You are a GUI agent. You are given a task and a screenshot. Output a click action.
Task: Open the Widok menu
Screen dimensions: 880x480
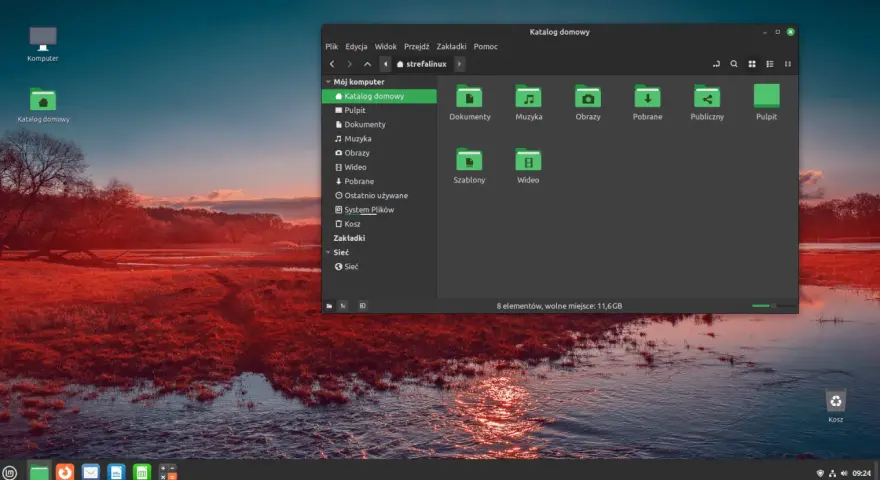click(386, 47)
